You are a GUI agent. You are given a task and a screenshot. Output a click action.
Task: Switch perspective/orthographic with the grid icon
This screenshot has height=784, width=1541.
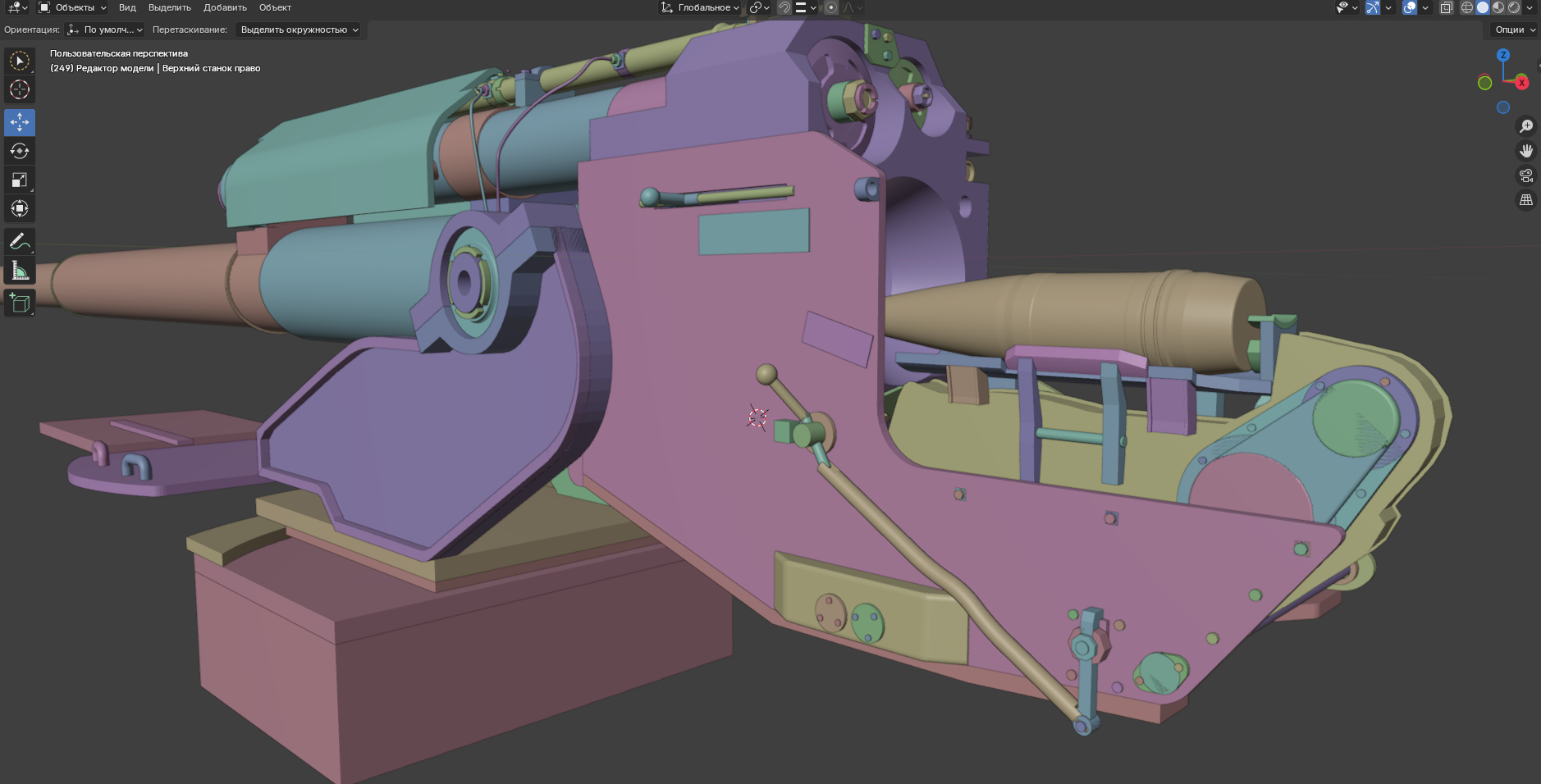[x=1526, y=200]
